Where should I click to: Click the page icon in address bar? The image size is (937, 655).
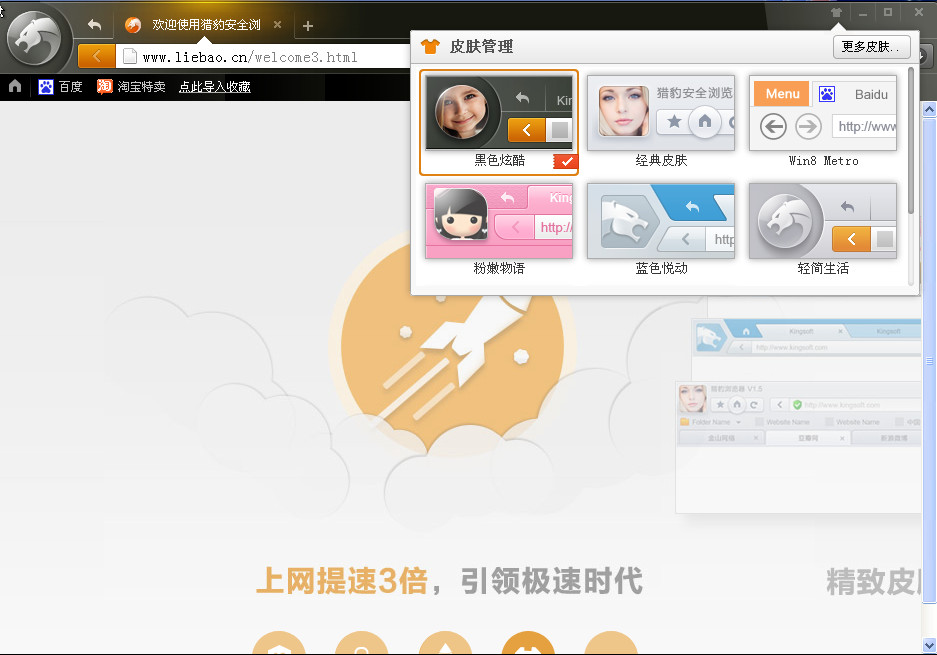pos(130,57)
